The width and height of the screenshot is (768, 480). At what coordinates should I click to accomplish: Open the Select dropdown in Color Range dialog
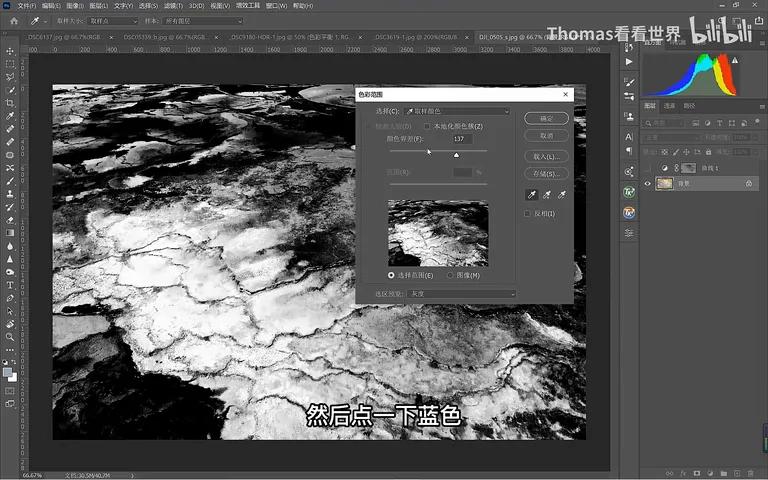(x=457, y=111)
